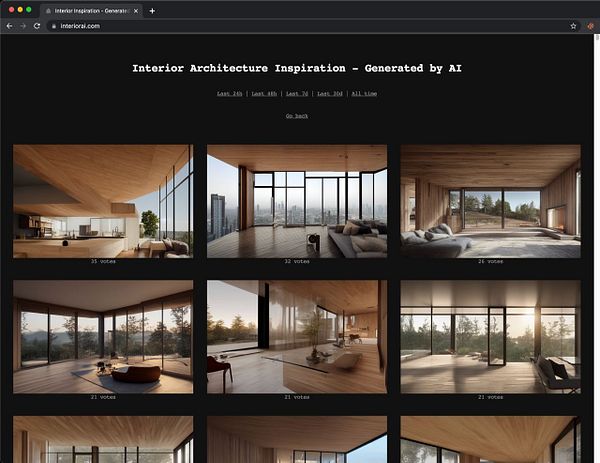Click the lock icon in address bar

(54, 26)
